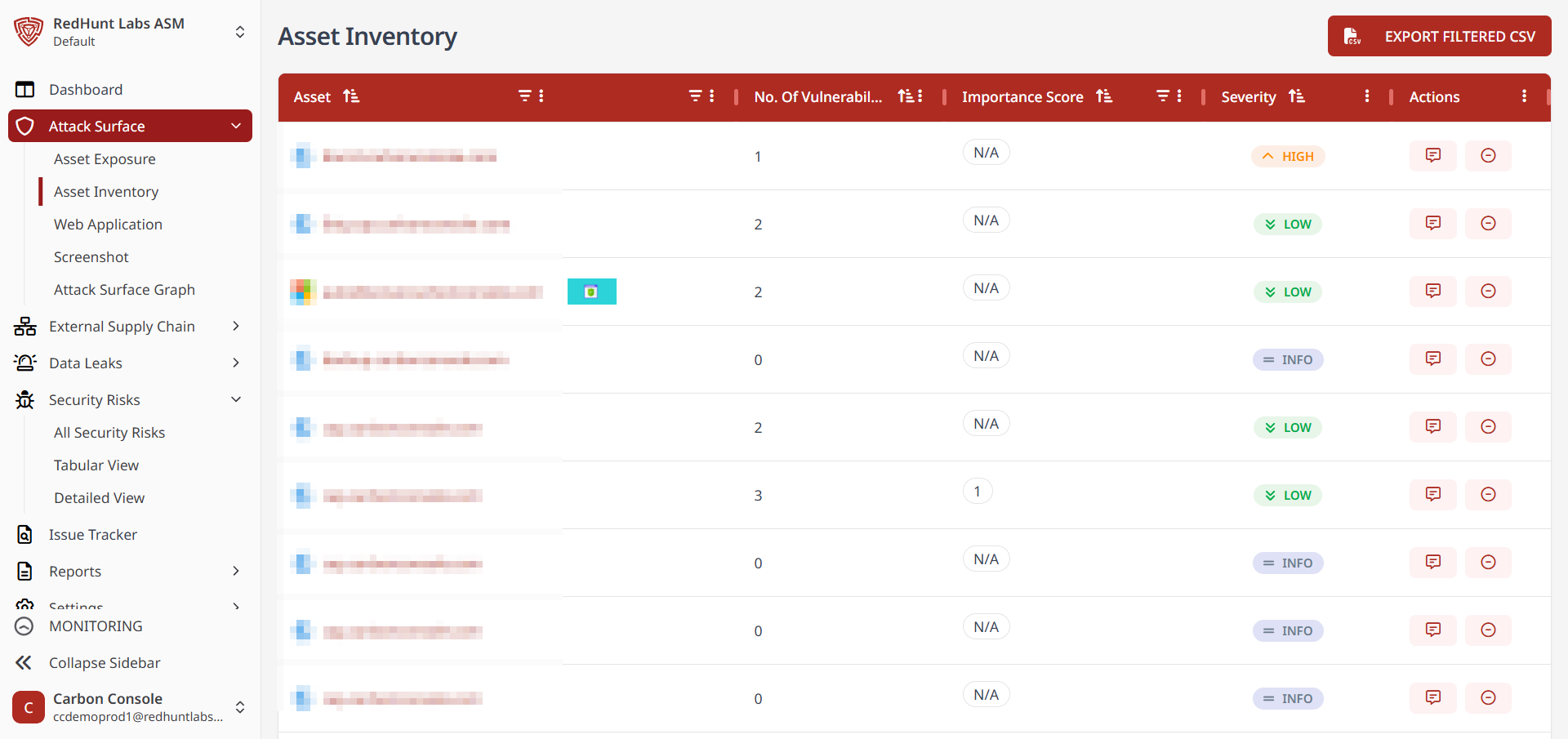
Task: Collapse the Security Risks chevron
Action: click(x=236, y=399)
